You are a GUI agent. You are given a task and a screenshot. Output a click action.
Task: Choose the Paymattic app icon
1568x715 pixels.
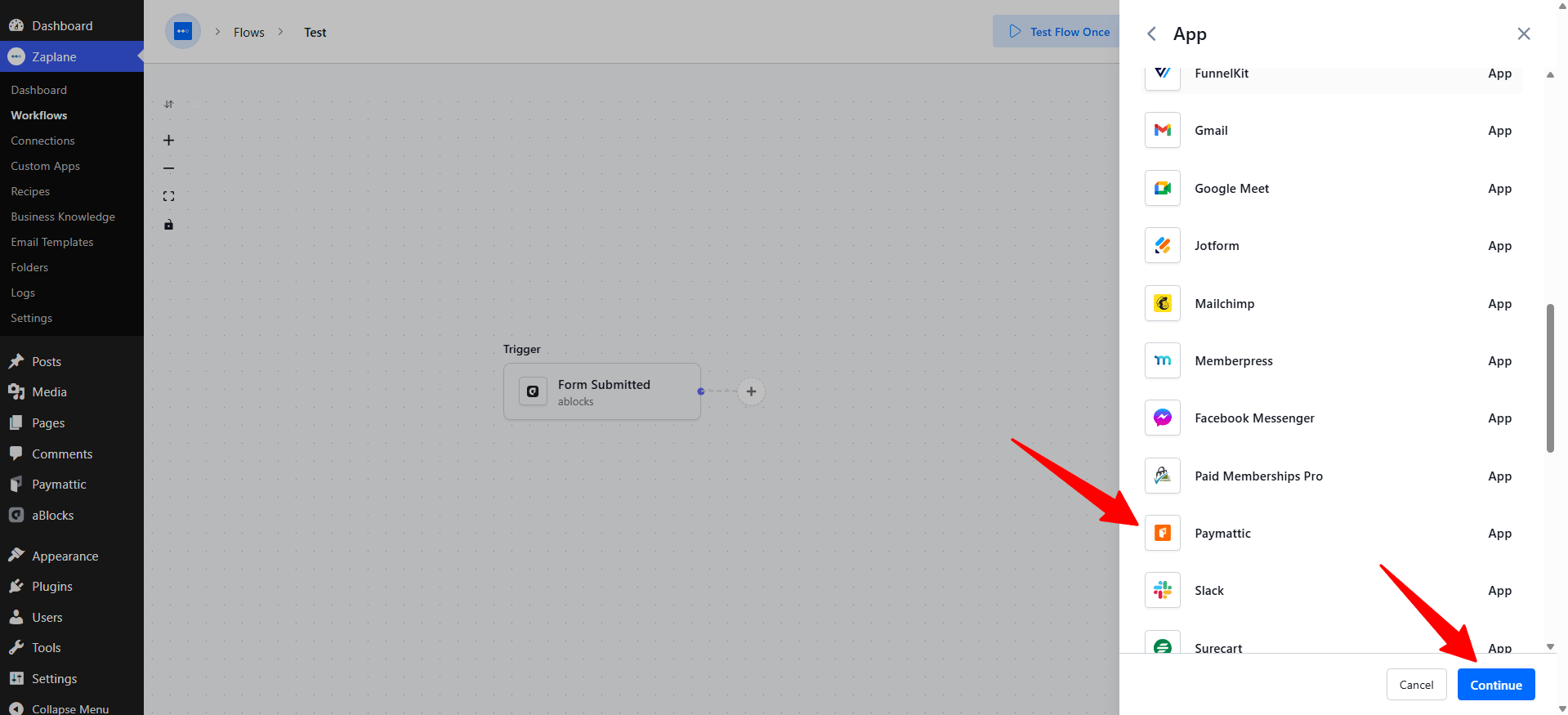(x=1163, y=533)
